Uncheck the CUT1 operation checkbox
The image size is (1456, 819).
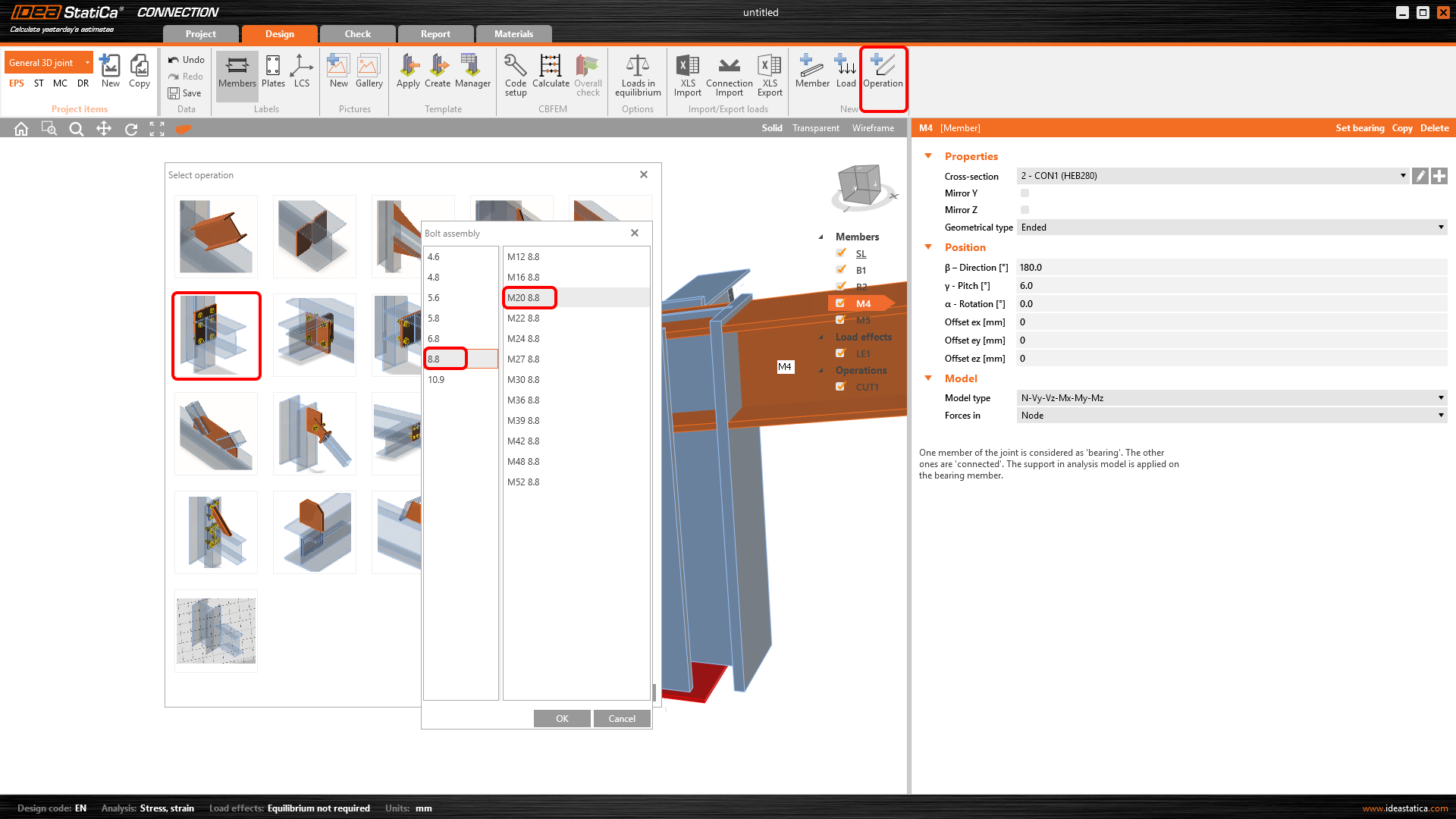tap(841, 387)
